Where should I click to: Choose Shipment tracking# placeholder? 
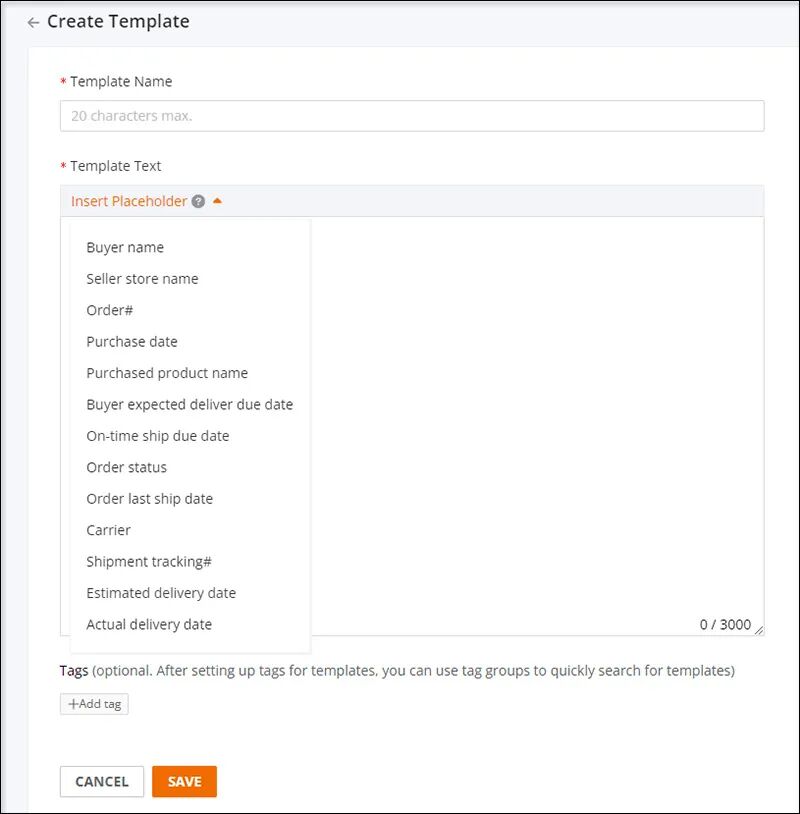point(149,562)
